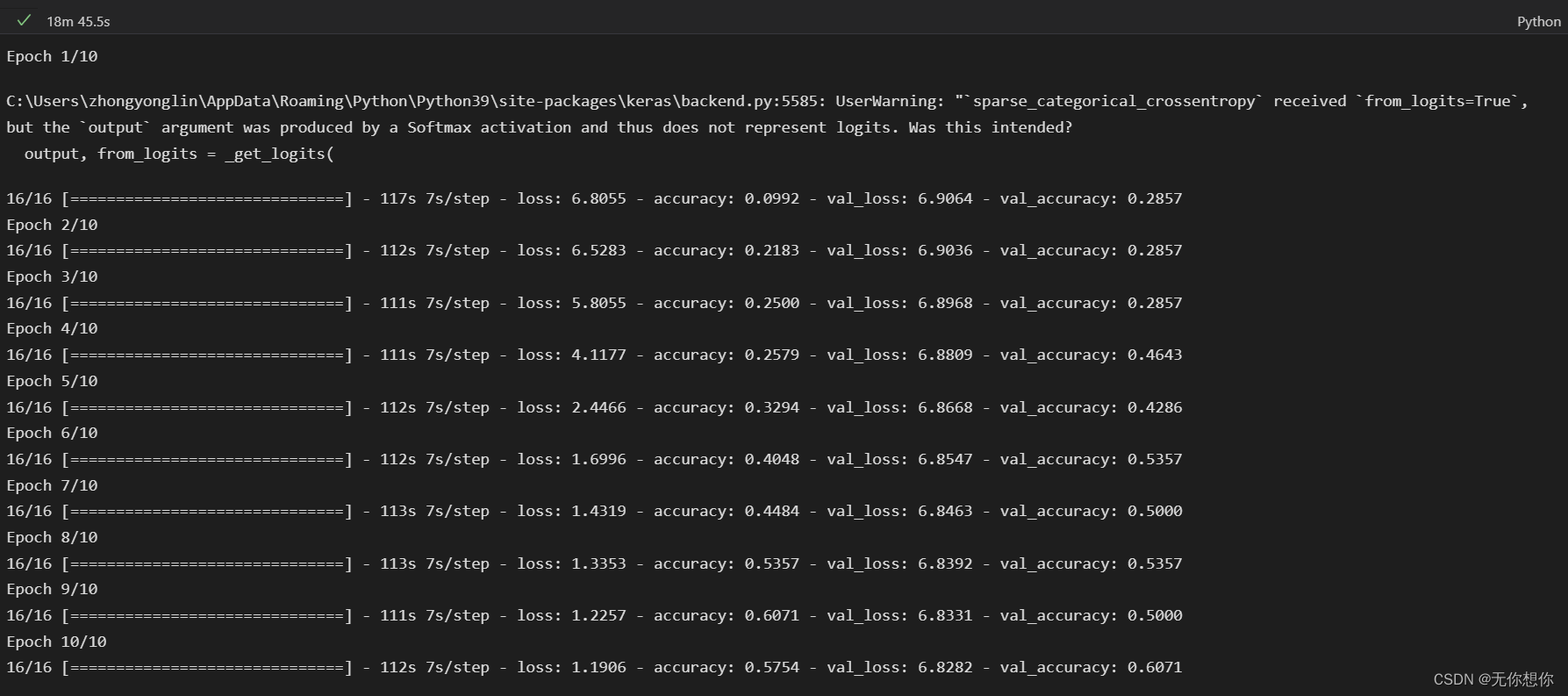Select the Epoch 4/10 line
The height and width of the screenshot is (696, 1568).
52,328
